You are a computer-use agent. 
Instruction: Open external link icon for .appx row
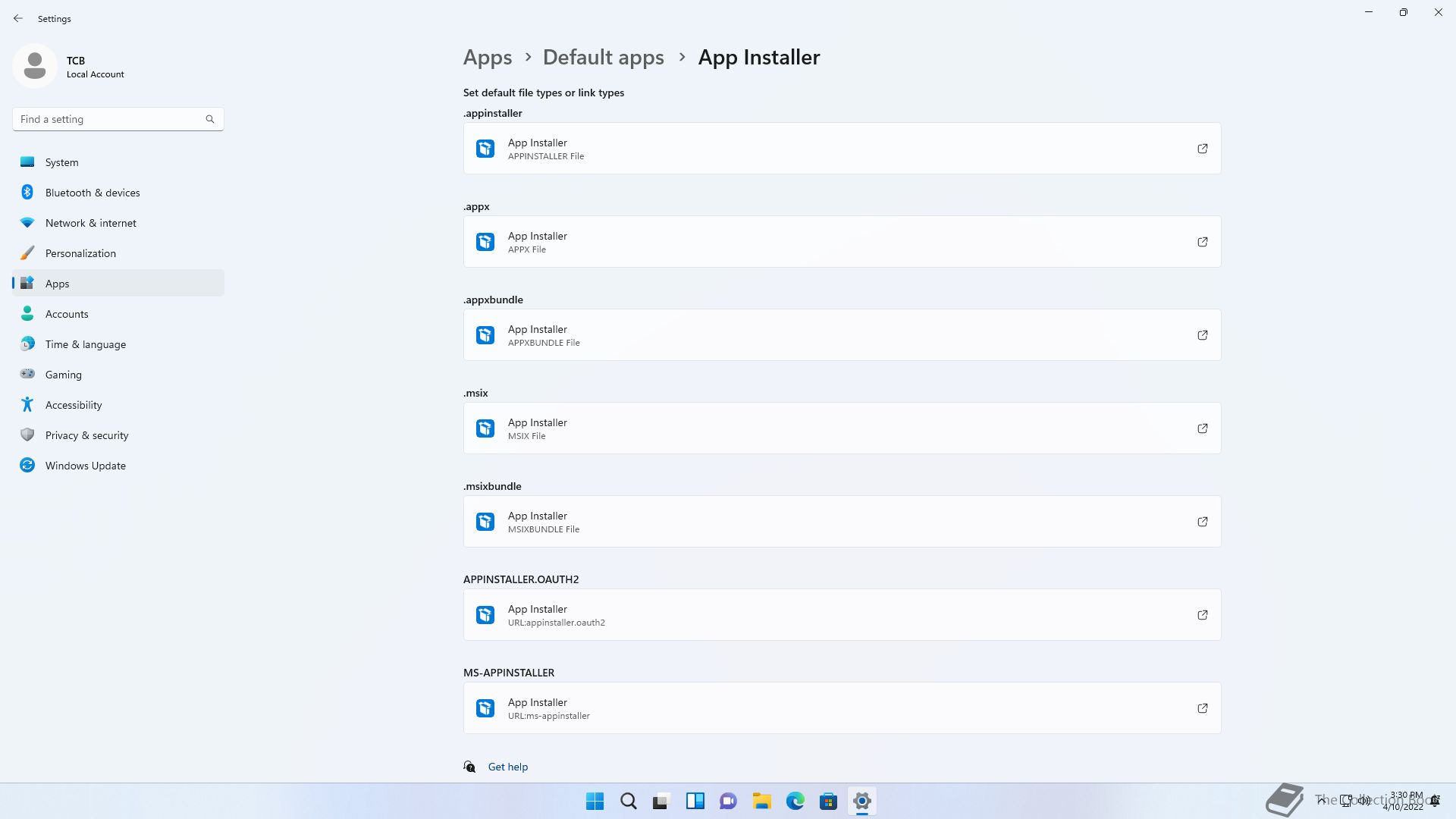point(1202,242)
